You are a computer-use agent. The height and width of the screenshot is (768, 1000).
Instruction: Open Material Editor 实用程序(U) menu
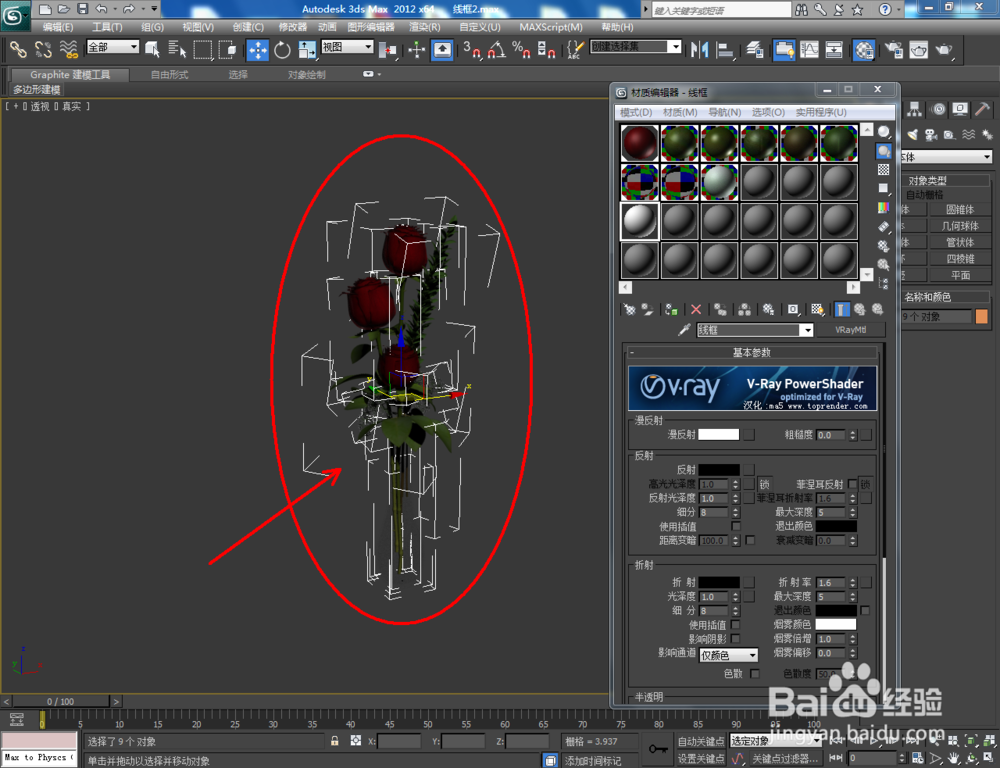(x=821, y=112)
